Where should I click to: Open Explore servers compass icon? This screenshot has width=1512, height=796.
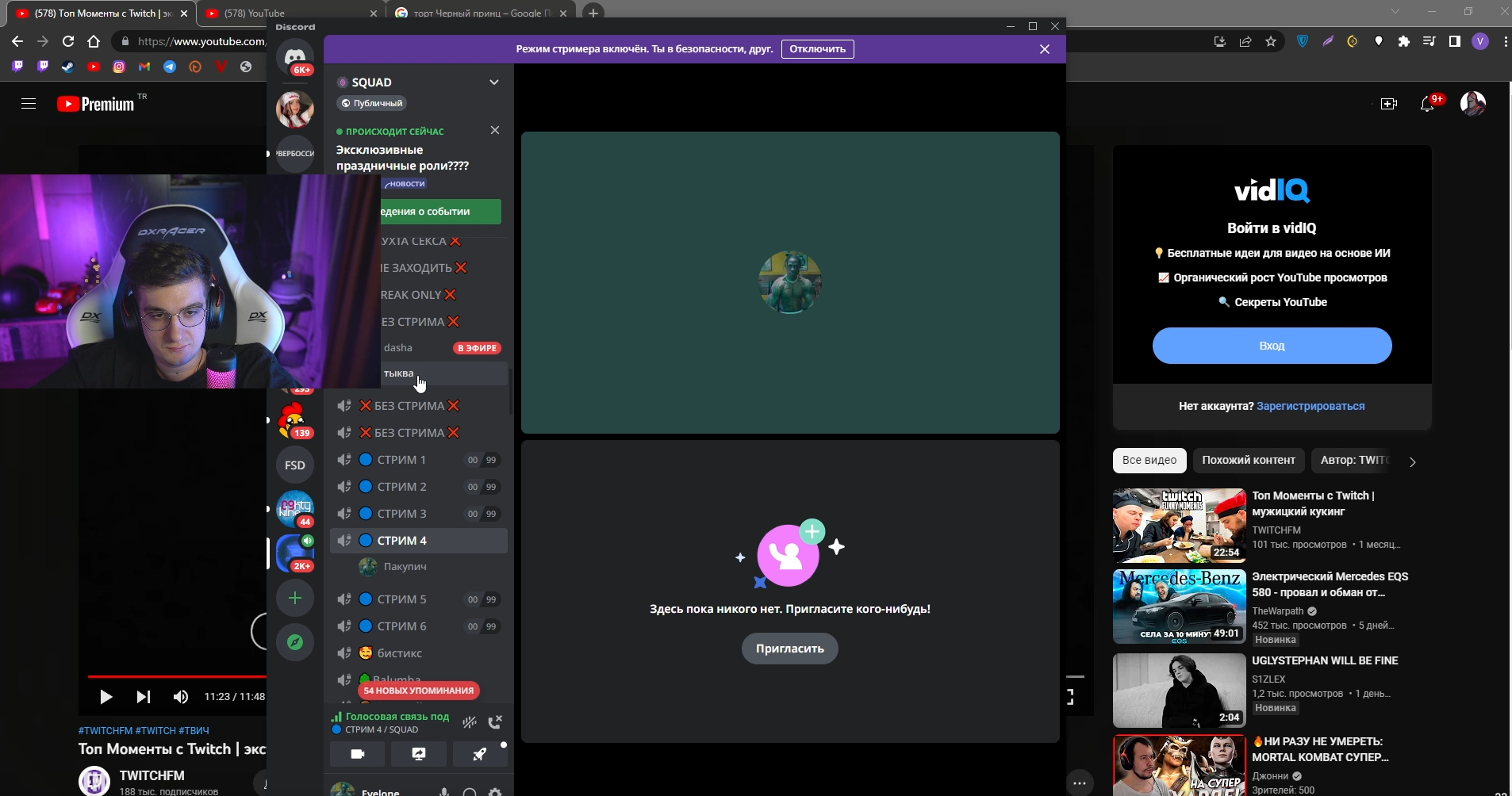click(295, 642)
